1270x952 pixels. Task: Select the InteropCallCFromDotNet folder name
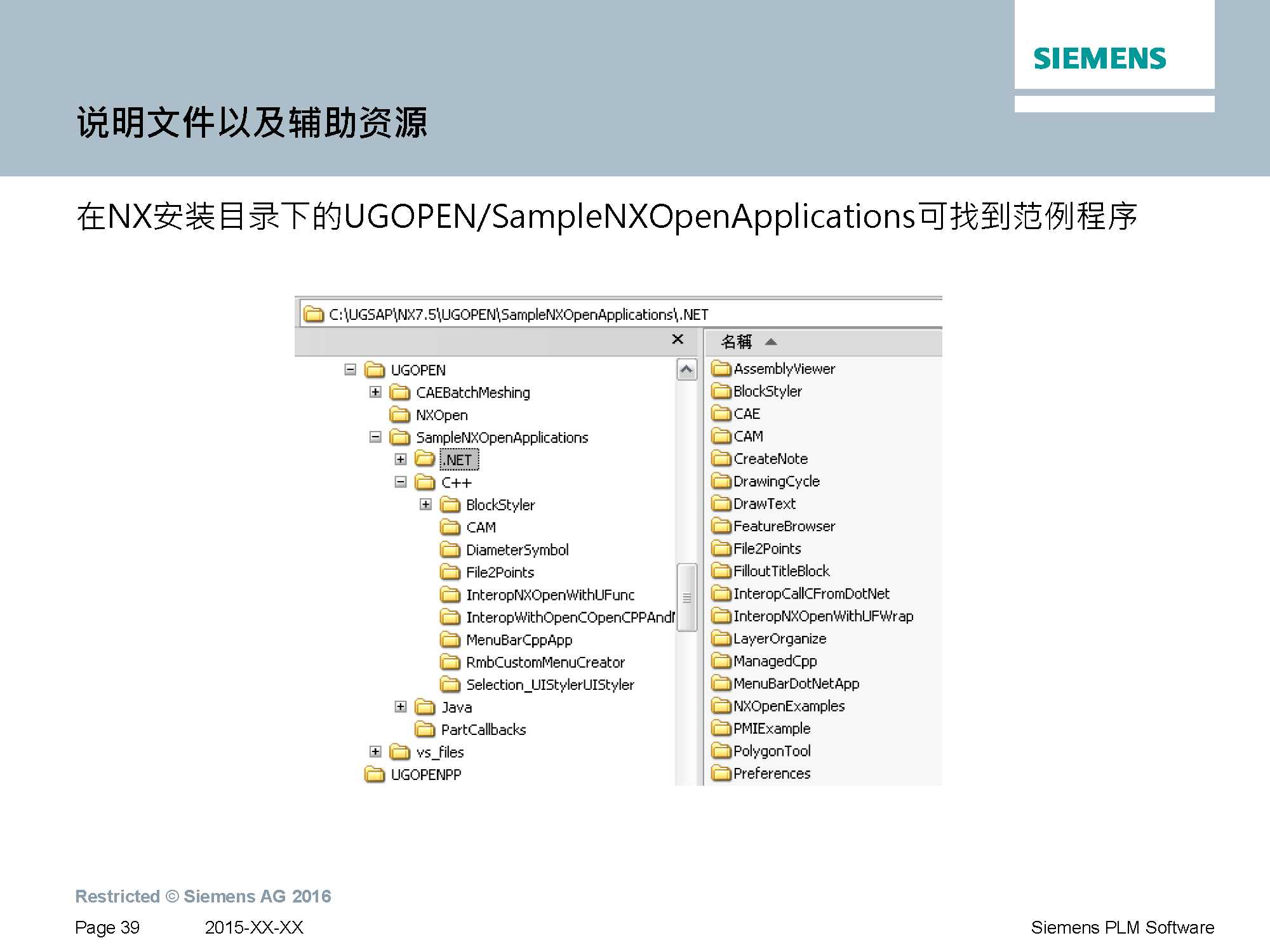tap(812, 594)
